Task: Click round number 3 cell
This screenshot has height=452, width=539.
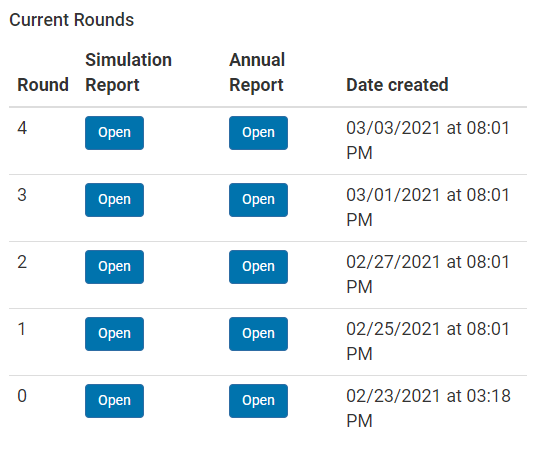Action: pyautogui.click(x=22, y=195)
